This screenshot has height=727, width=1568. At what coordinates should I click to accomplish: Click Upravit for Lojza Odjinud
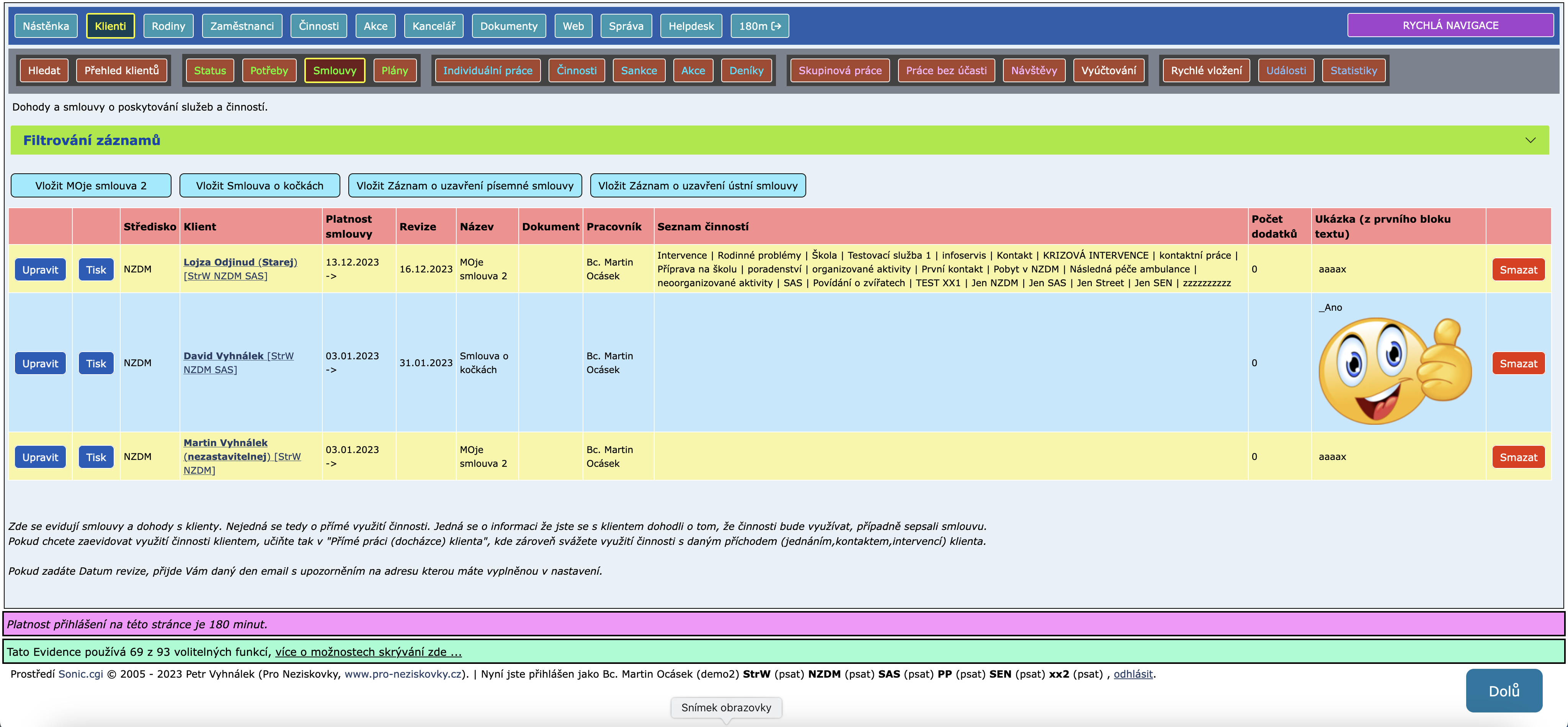(x=40, y=269)
